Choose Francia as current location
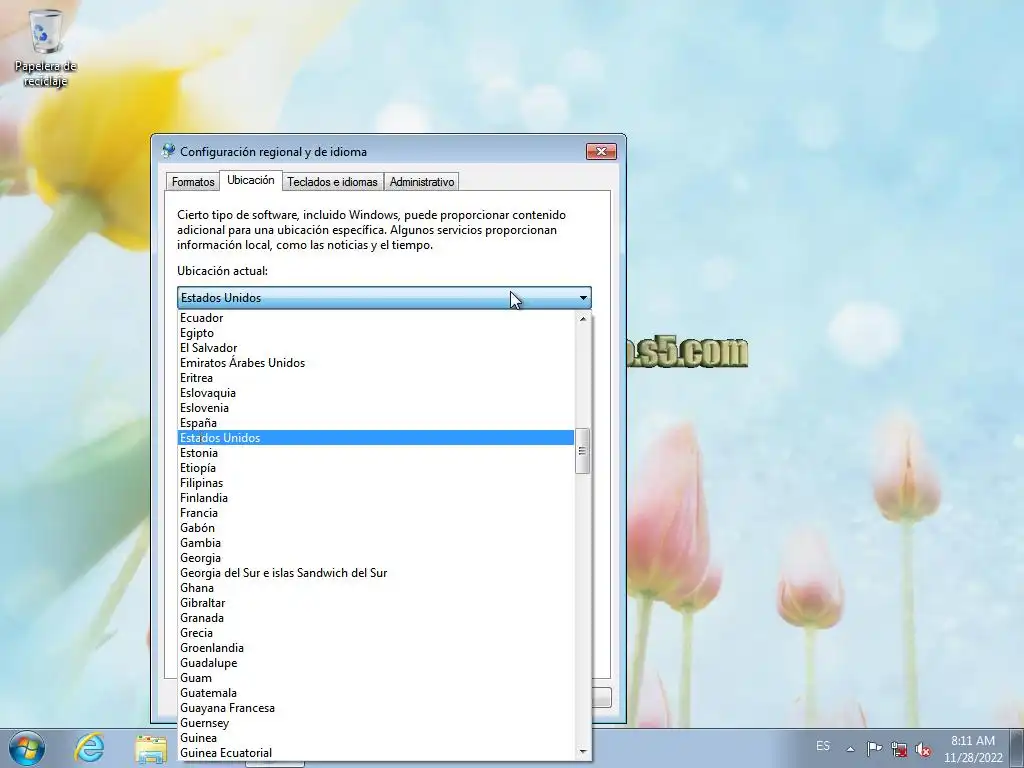This screenshot has height=768, width=1024. tap(376, 513)
